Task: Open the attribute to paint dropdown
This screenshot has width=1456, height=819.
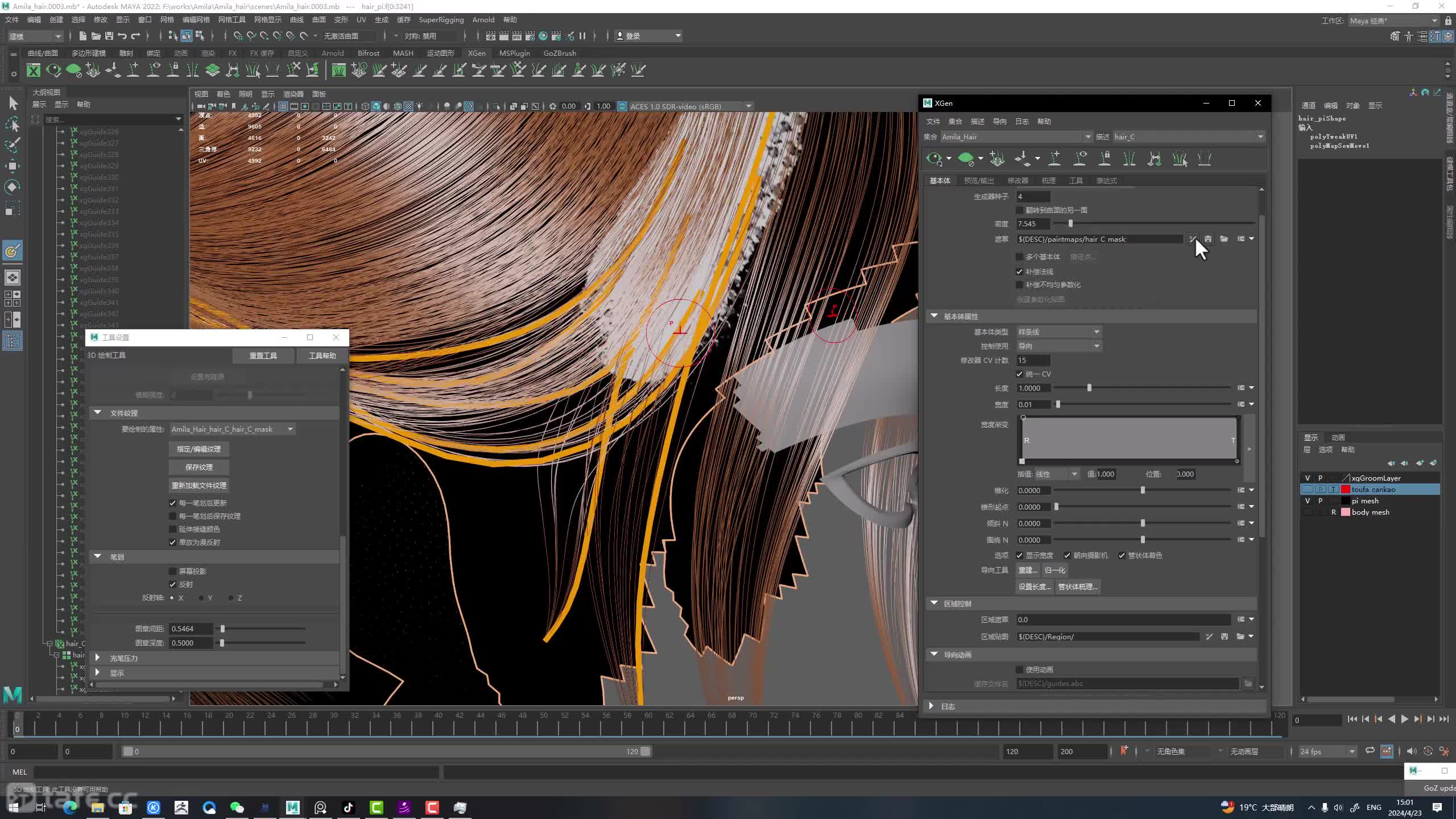Action: click(x=232, y=429)
